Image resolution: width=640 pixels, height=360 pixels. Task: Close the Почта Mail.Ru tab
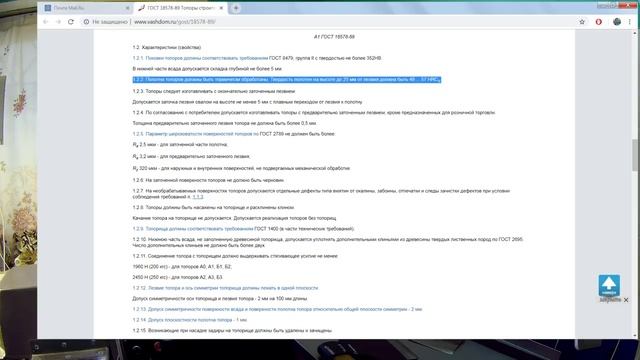(127, 8)
